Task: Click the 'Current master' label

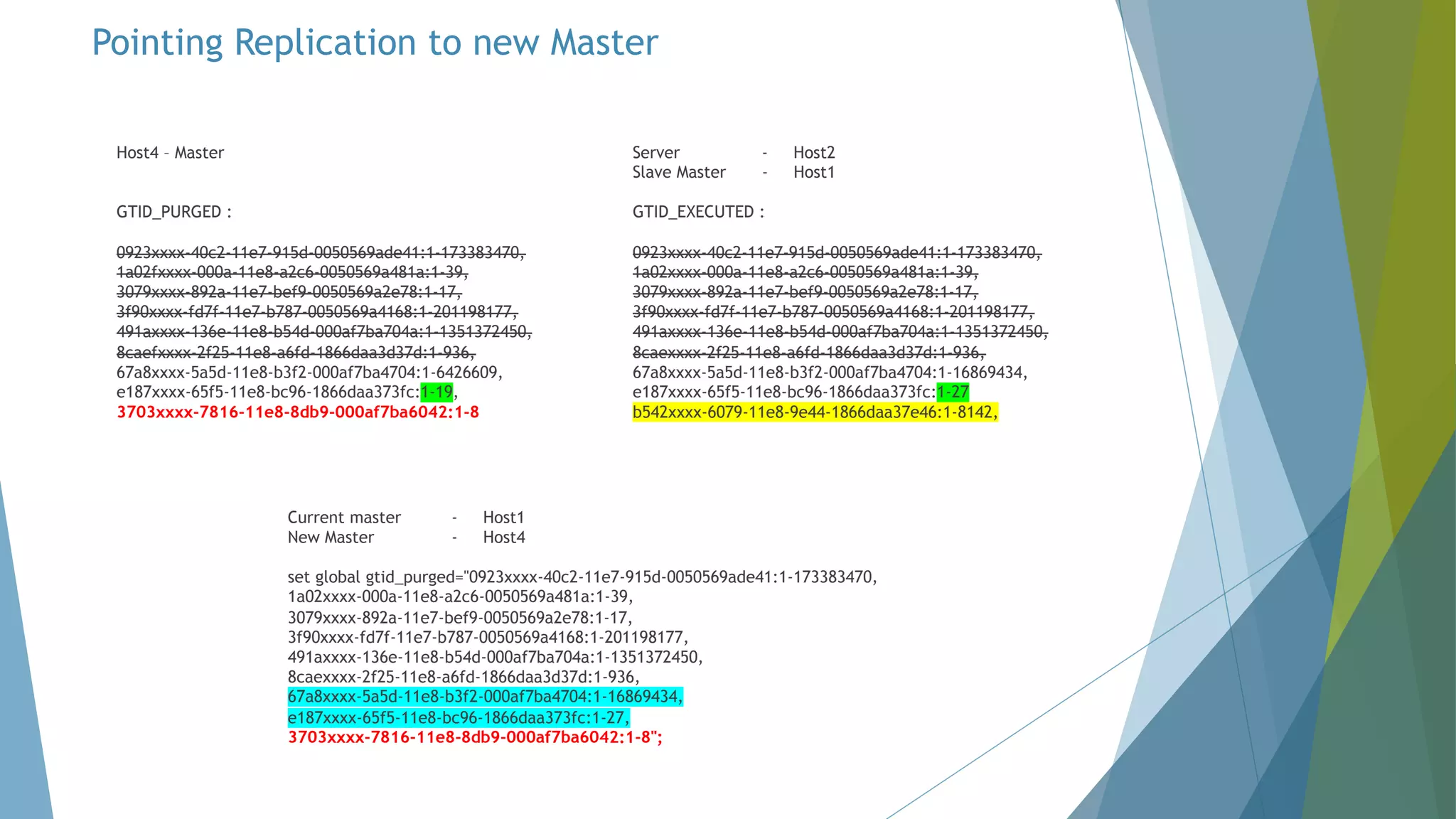Action: tap(344, 518)
